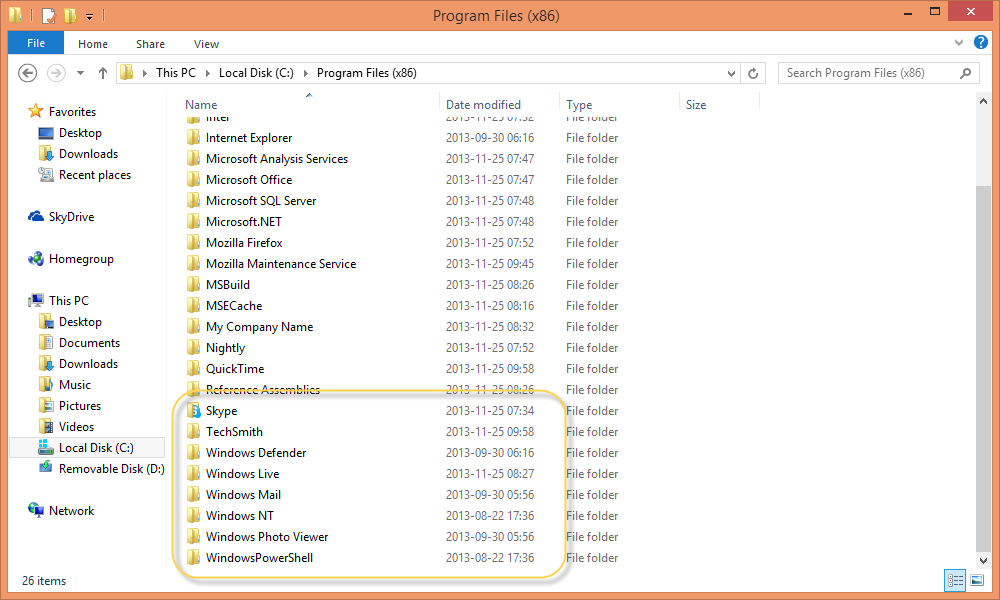
Task: Switch to Details view layout icon
Action: [x=955, y=580]
